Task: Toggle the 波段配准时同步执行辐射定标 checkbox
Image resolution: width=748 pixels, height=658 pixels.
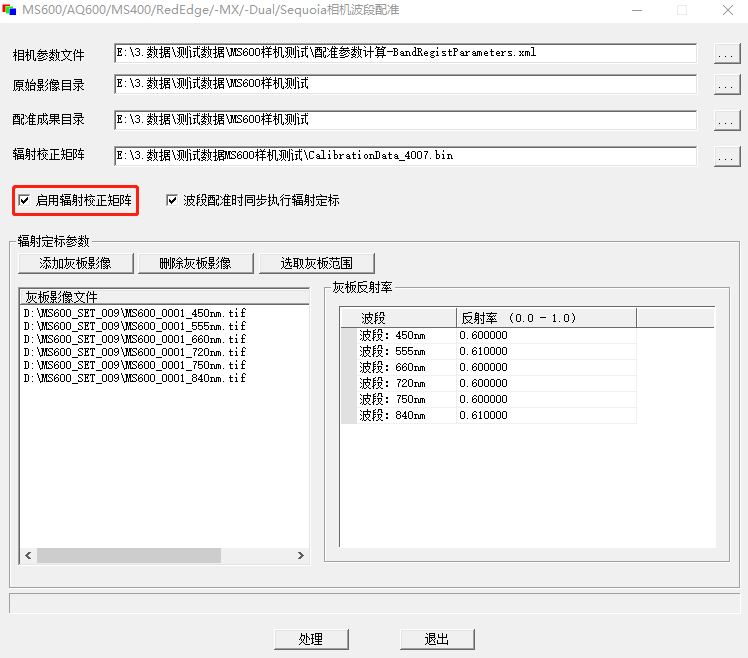Action: 172,200
